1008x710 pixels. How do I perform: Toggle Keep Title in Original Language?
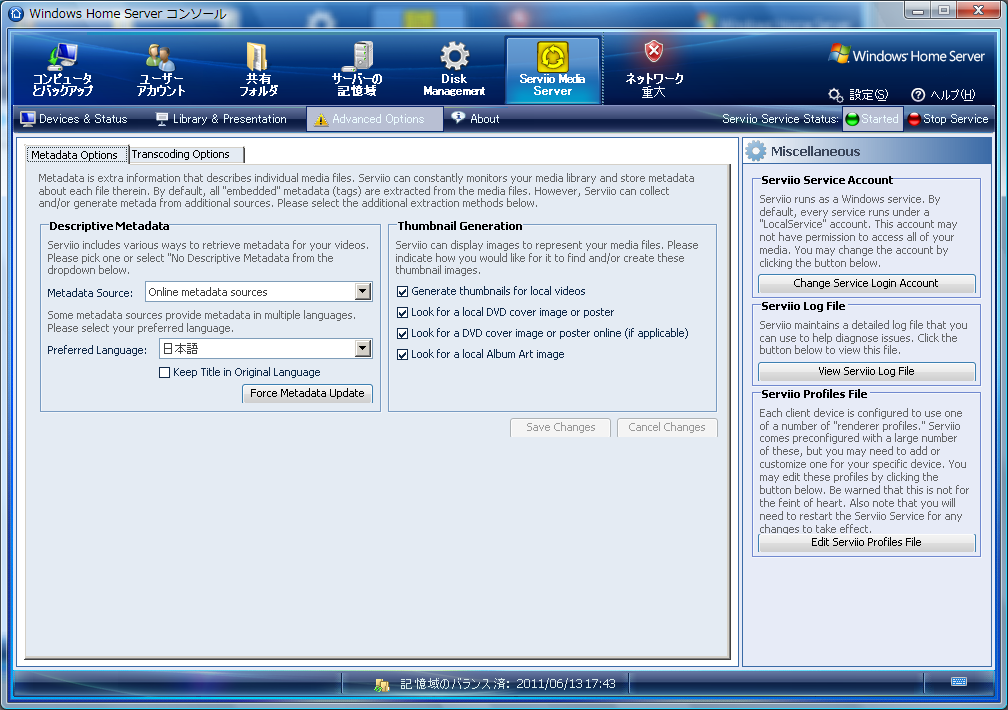tap(165, 373)
